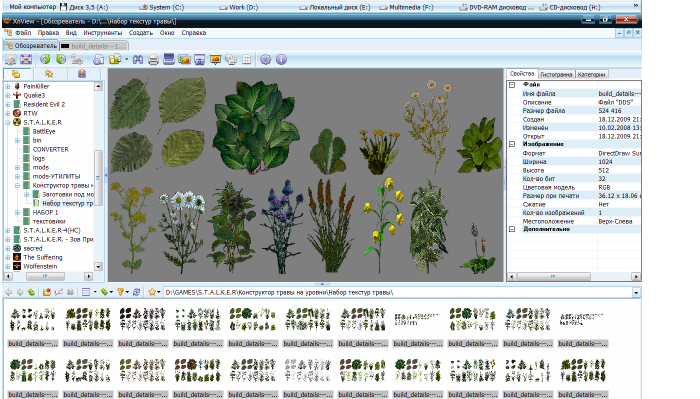Open dropdown arrow beside copy-to folder icon

coord(126,59)
